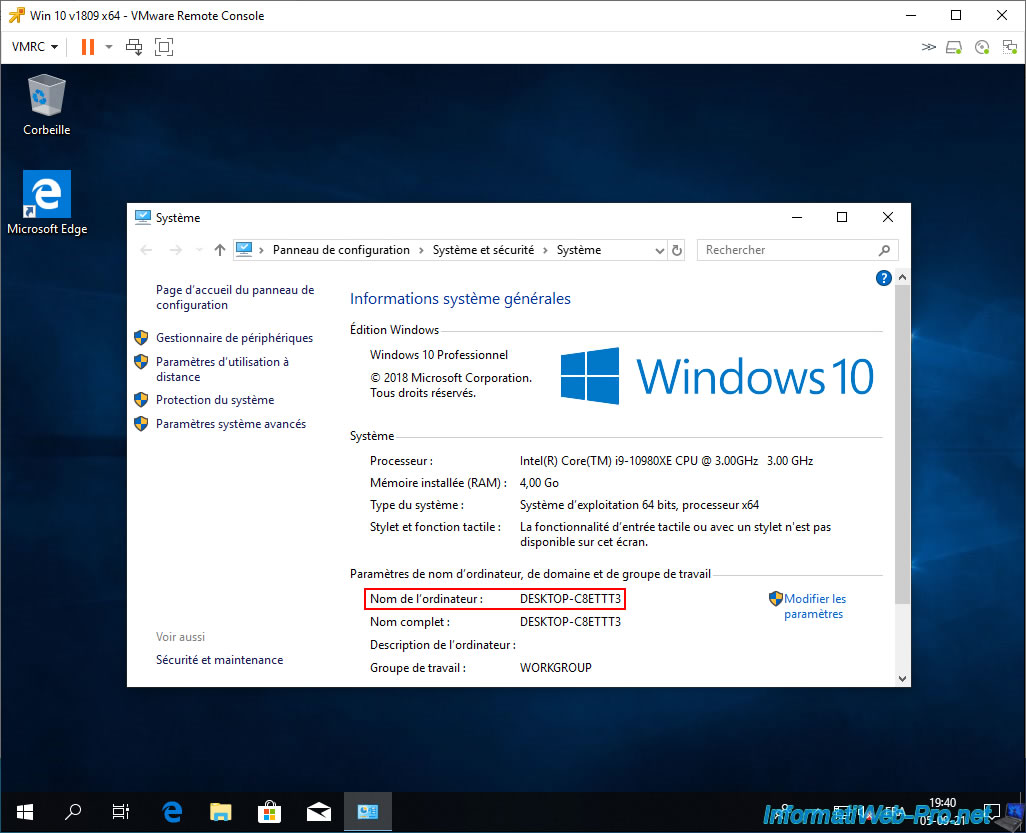1026x833 pixels.
Task: Go up one folder level
Action: click(x=220, y=250)
